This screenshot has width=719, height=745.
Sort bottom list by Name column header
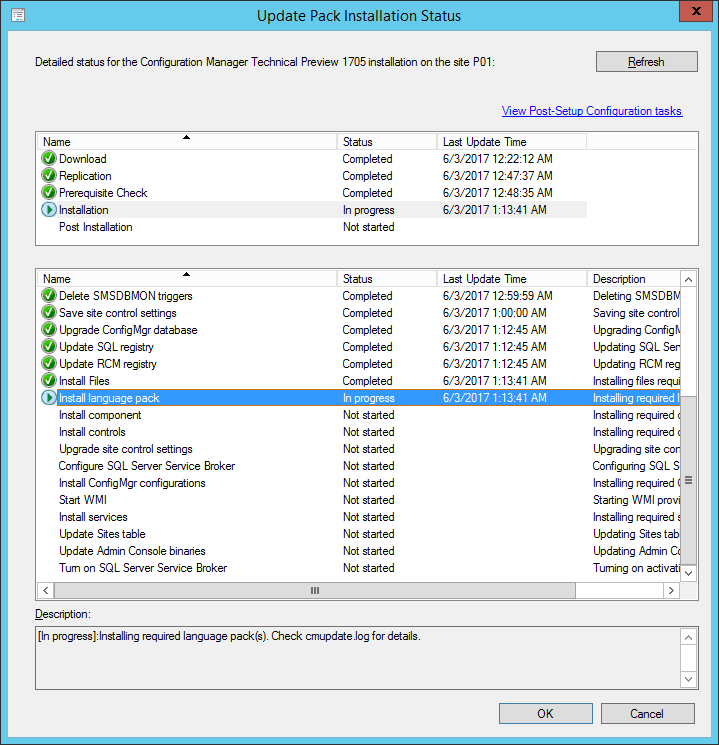tap(187, 278)
